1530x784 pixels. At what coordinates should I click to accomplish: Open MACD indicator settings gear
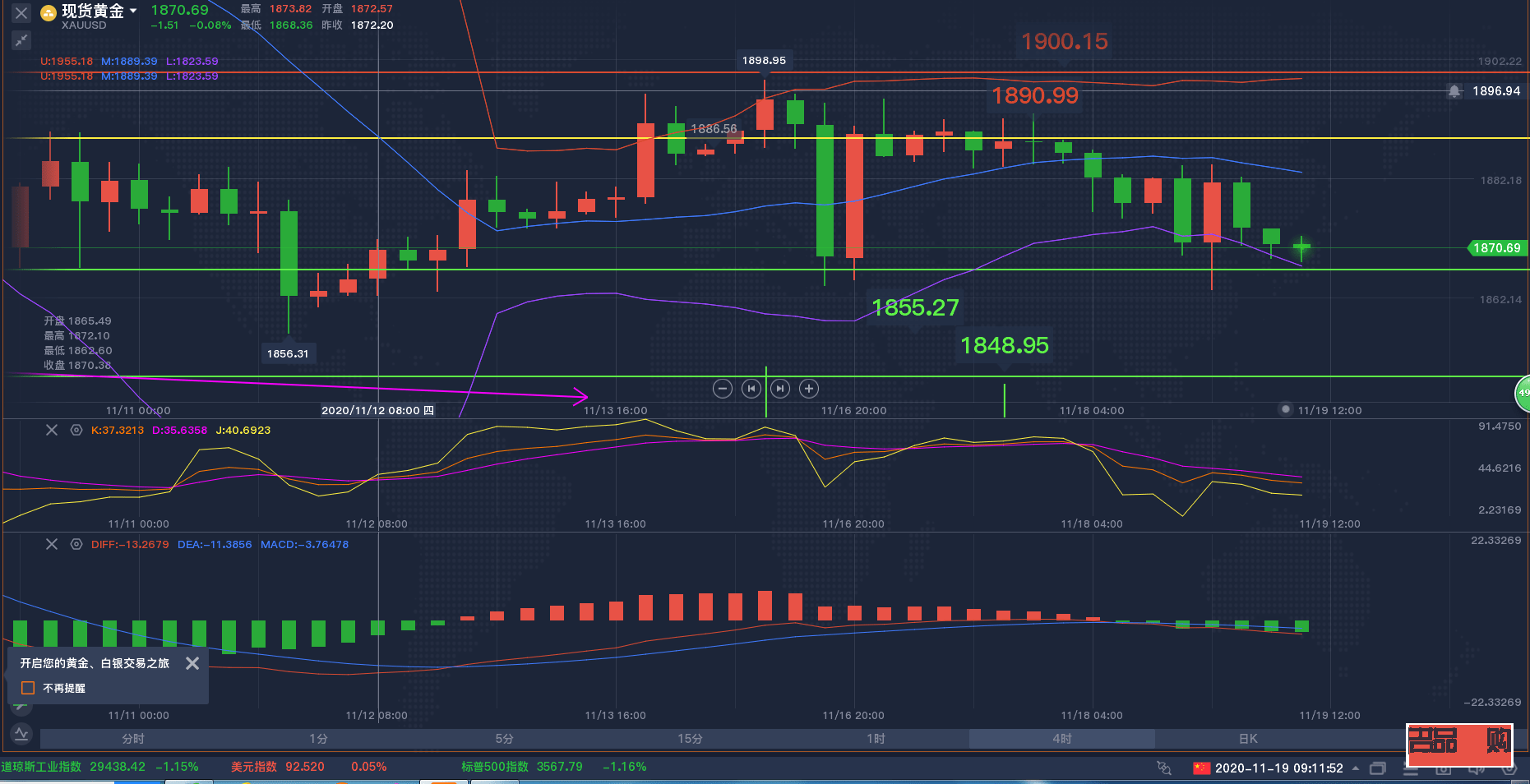[x=76, y=544]
